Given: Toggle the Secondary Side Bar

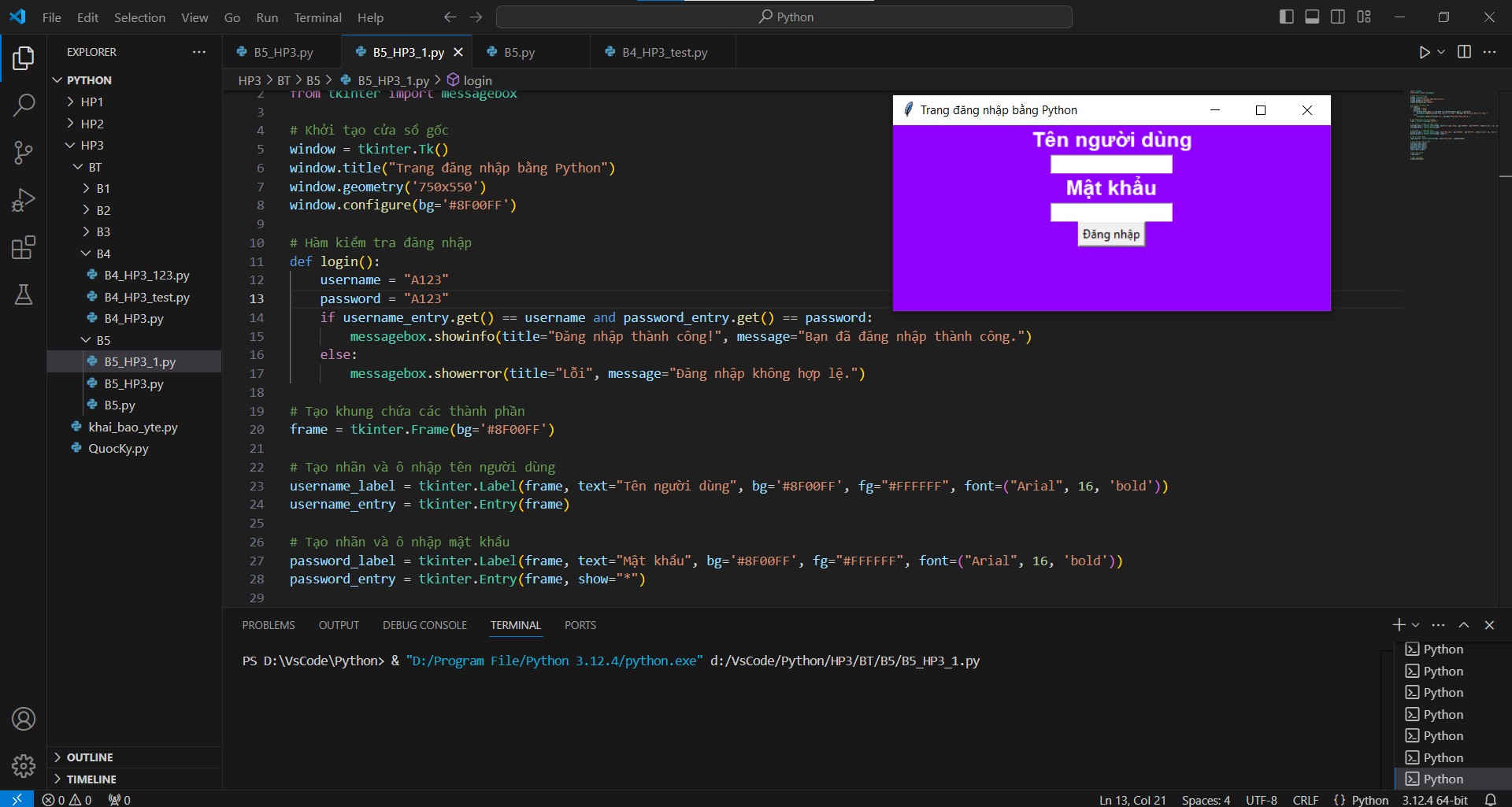Looking at the screenshot, I should pyautogui.click(x=1338, y=17).
